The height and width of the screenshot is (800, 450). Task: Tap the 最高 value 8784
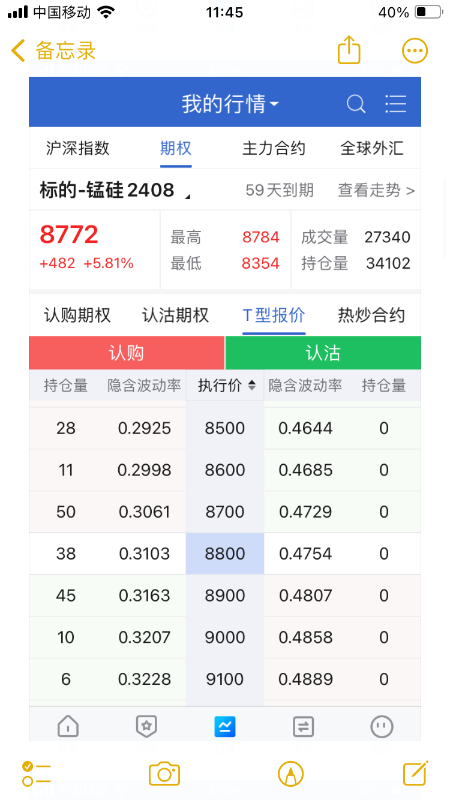click(261, 237)
